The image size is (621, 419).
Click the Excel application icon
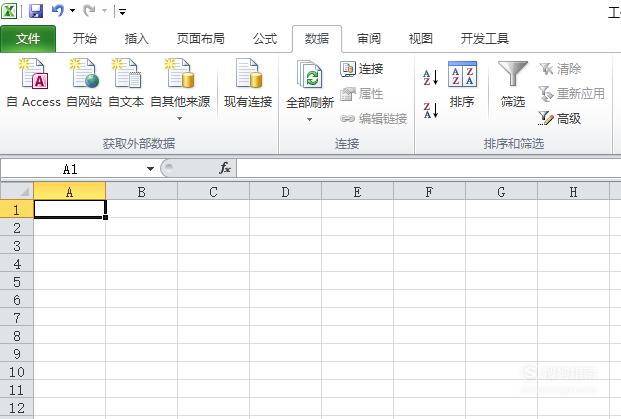[x=9, y=11]
